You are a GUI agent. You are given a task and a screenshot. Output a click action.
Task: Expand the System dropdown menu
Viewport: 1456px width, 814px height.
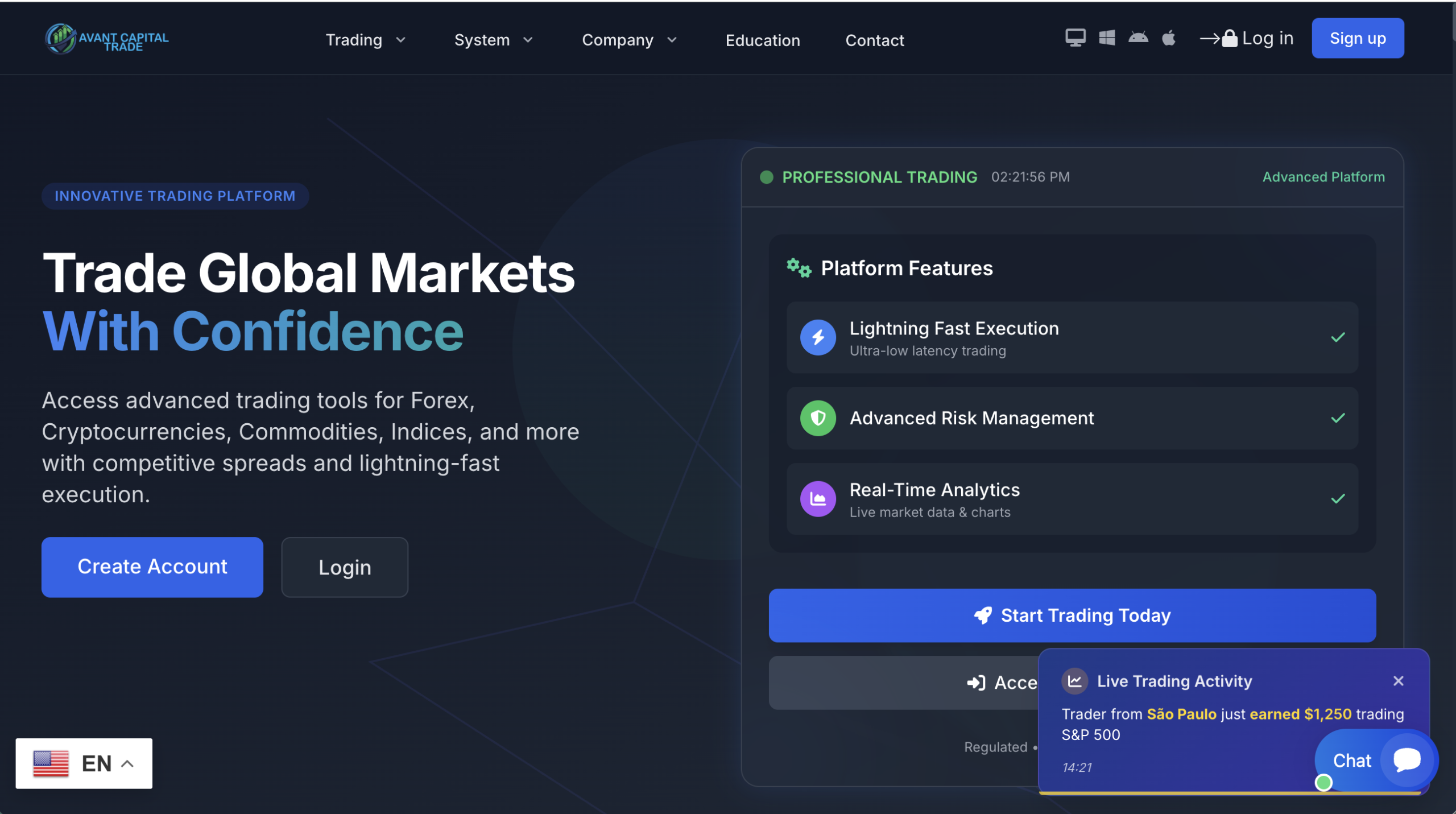pos(493,40)
